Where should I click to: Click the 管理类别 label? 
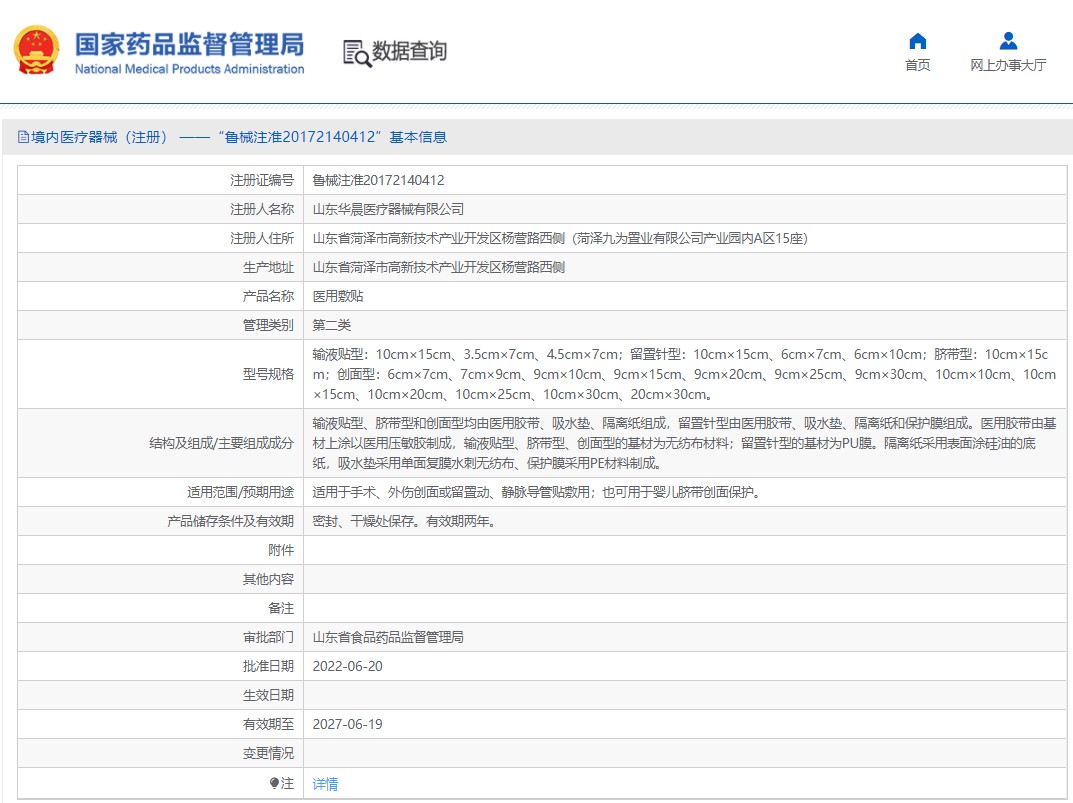268,325
